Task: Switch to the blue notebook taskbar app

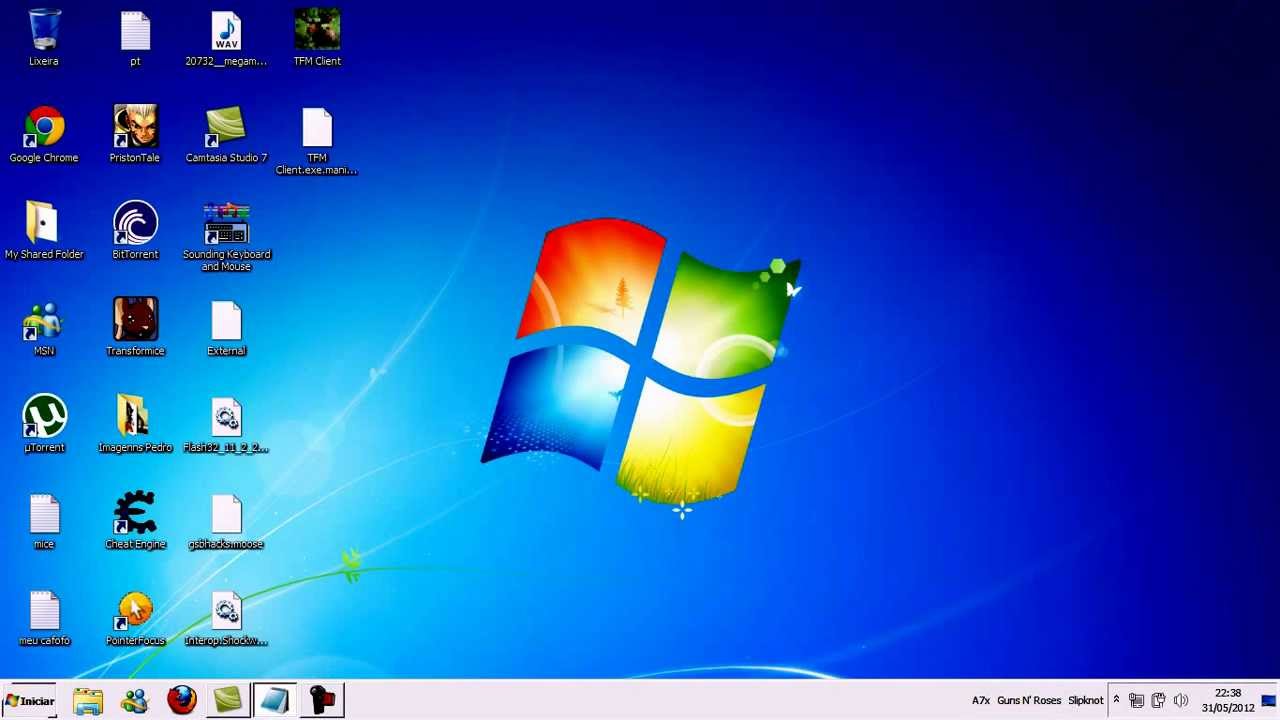Action: pyautogui.click(x=275, y=700)
